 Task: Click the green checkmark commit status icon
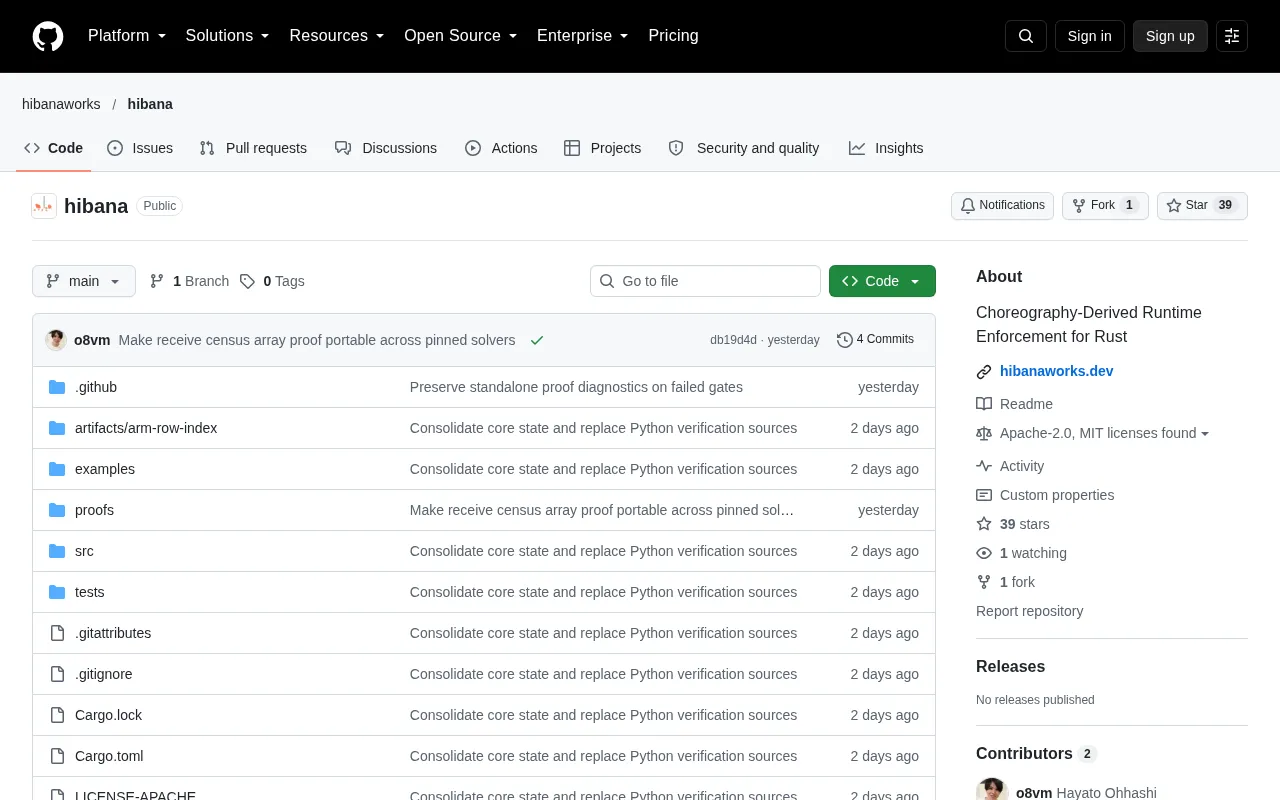pos(537,340)
